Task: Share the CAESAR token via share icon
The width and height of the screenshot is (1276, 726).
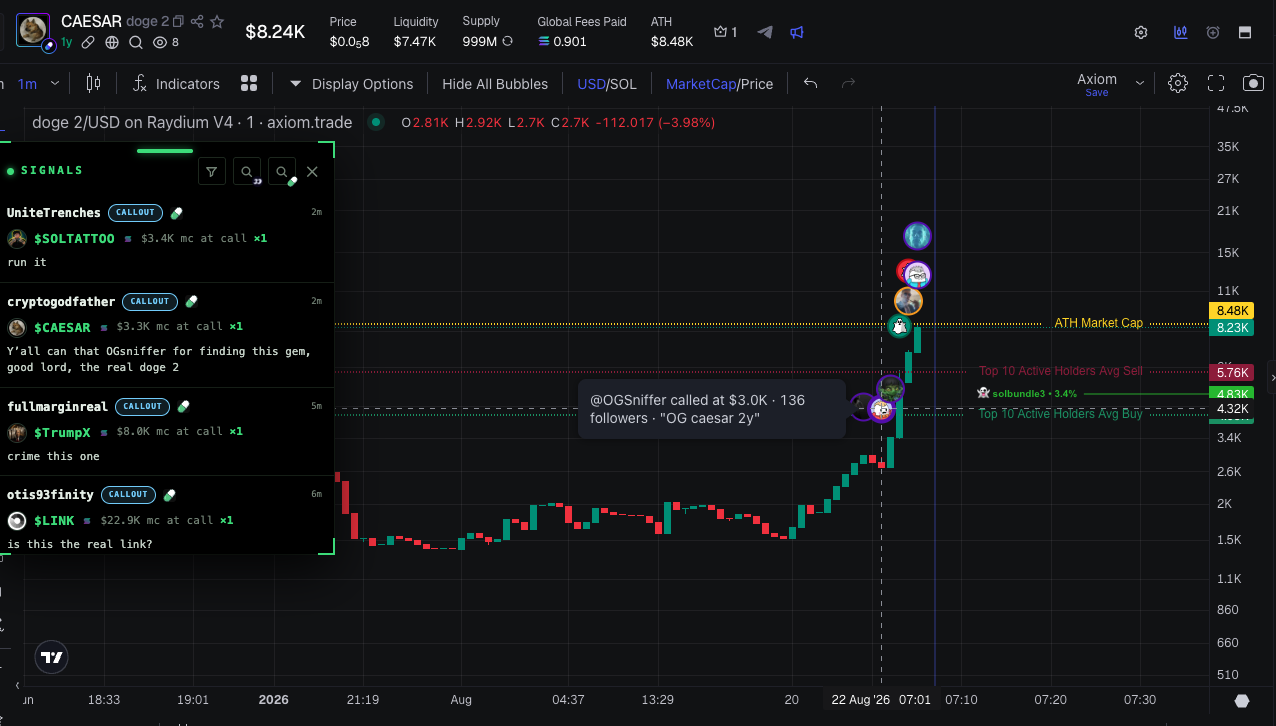Action: point(197,21)
